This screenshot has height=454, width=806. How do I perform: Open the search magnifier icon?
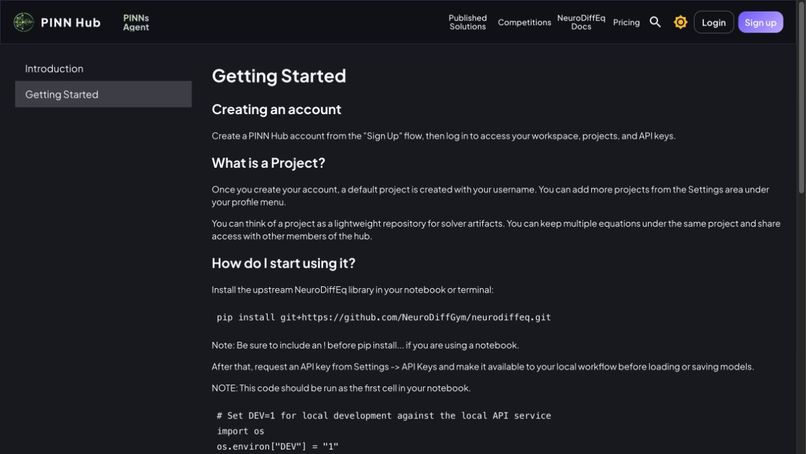point(655,22)
